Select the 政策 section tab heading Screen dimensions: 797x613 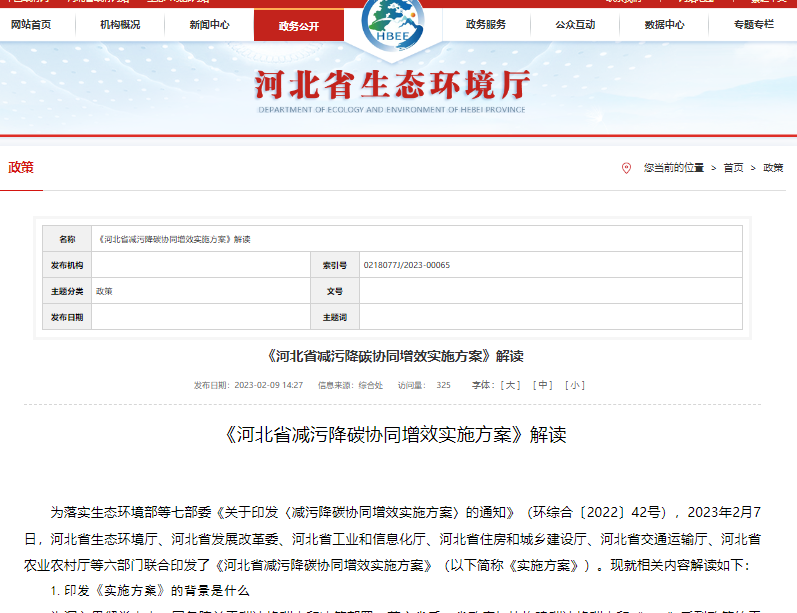[x=21, y=167]
